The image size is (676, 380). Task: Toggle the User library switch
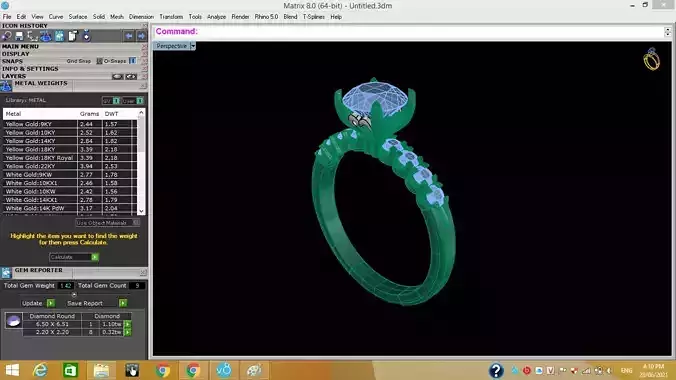(140, 101)
